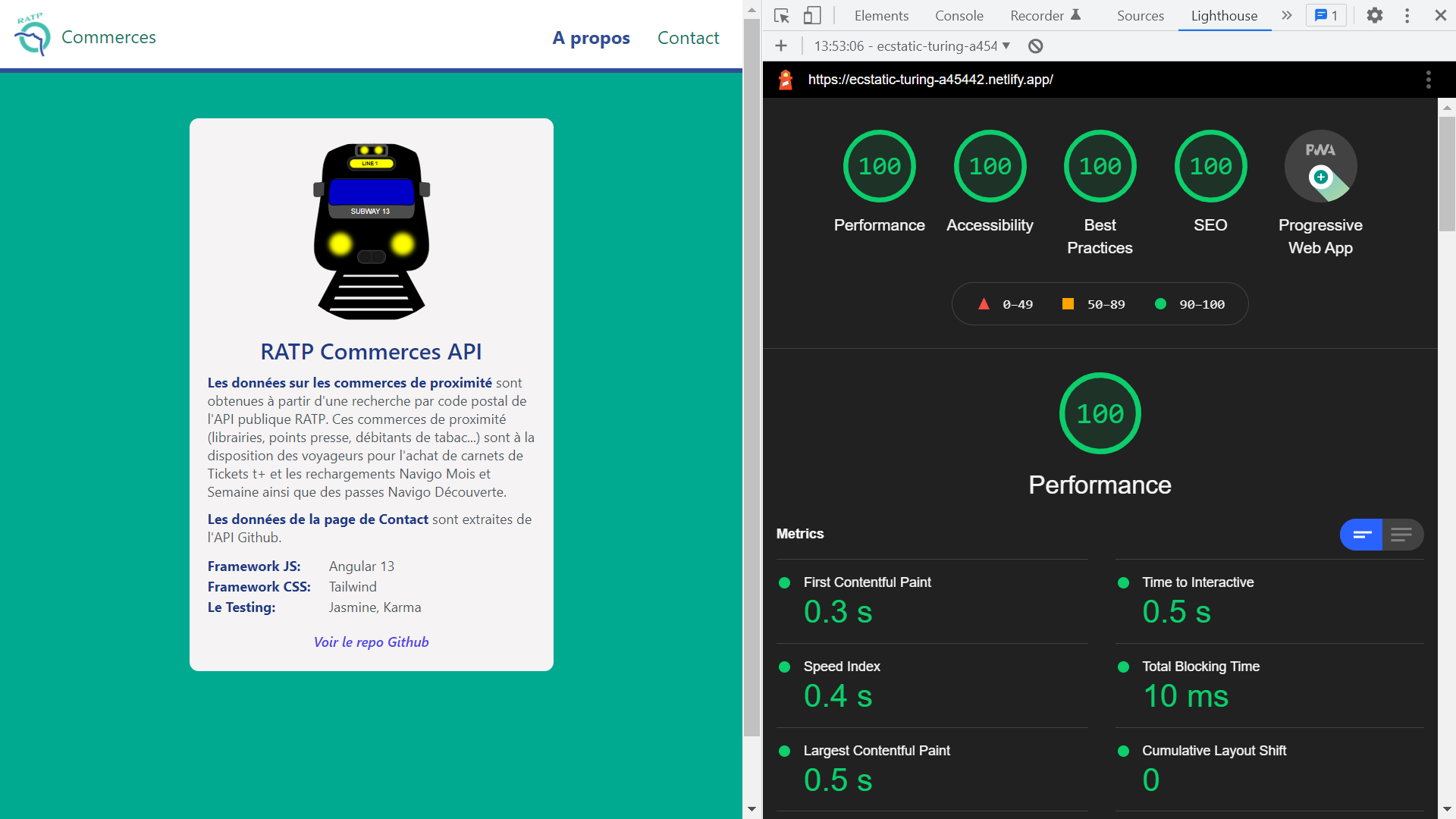Click the Speed Index metric
Screen dimensions: 1456x819
pyautogui.click(x=932, y=686)
